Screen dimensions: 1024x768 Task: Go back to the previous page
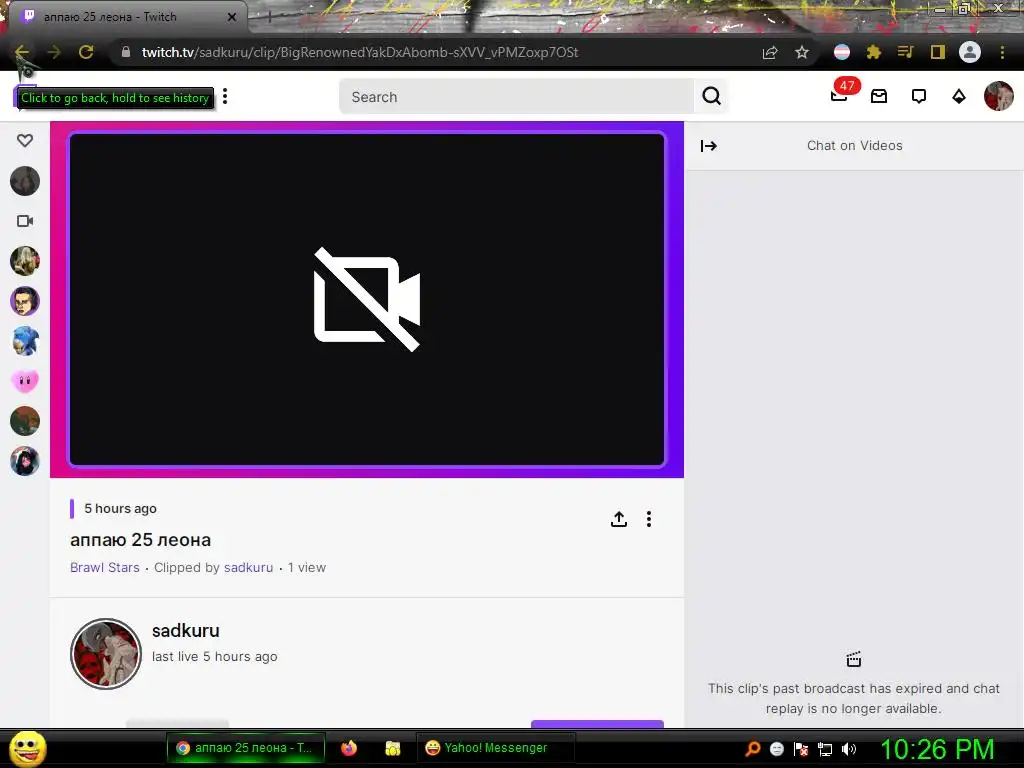pyautogui.click(x=22, y=52)
